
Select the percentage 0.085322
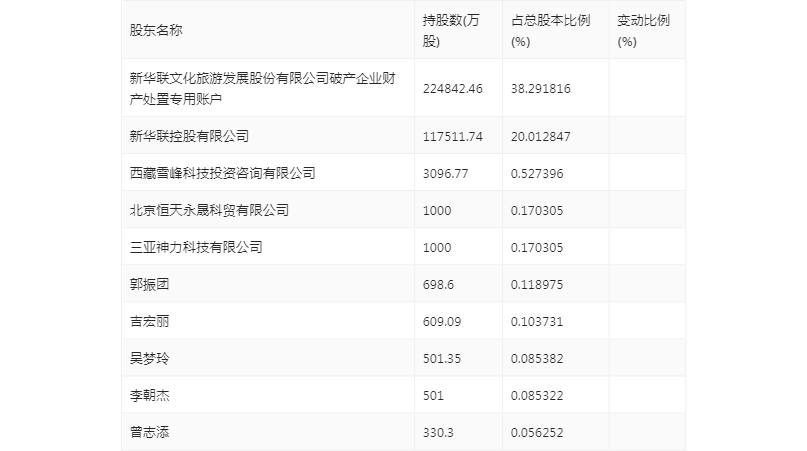click(537, 396)
